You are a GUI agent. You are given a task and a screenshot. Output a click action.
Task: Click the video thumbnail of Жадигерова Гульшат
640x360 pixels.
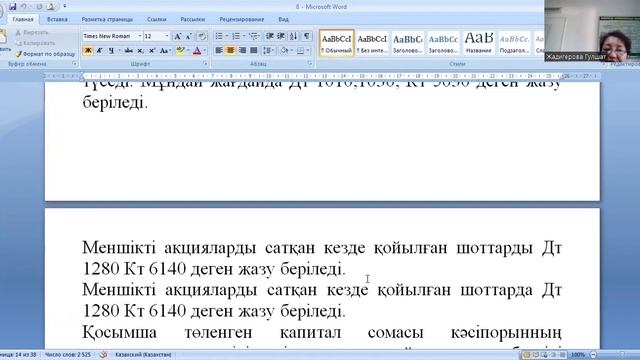point(592,31)
